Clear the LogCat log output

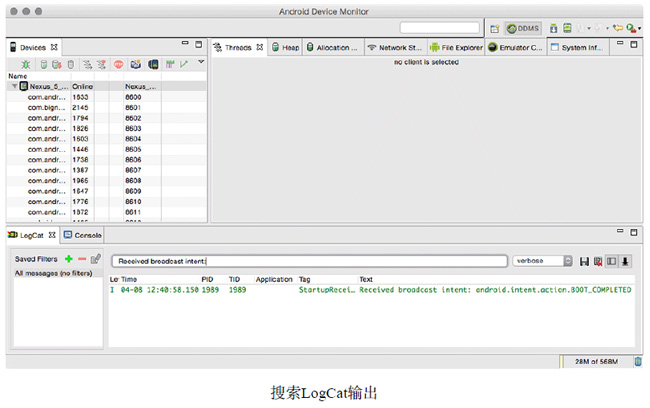click(598, 261)
